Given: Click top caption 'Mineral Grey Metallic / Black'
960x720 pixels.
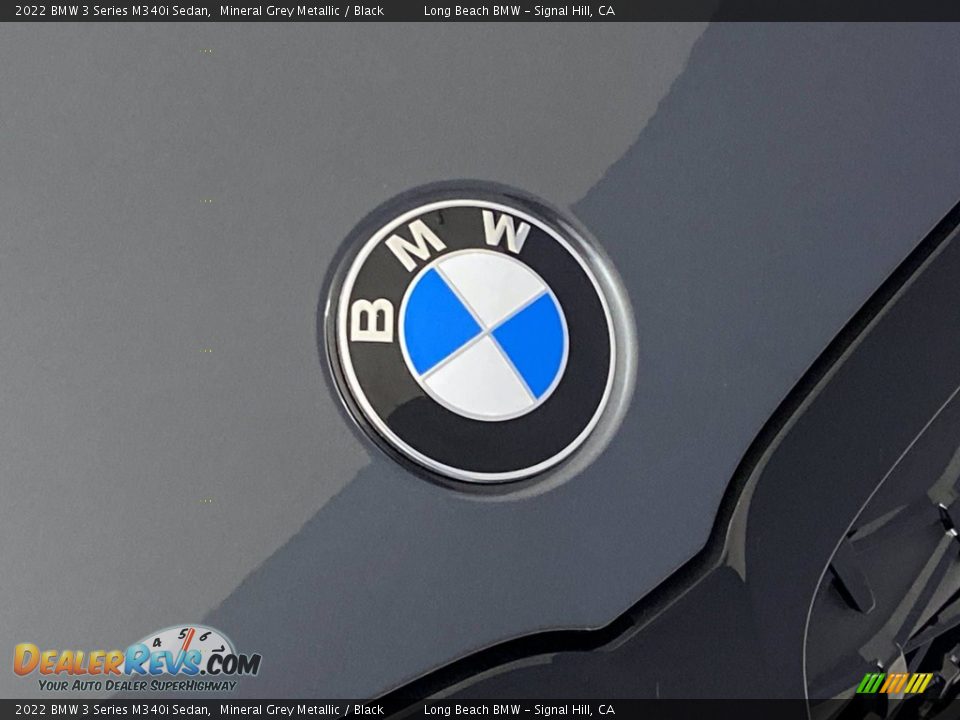Looking at the screenshot, I should coord(301,10).
